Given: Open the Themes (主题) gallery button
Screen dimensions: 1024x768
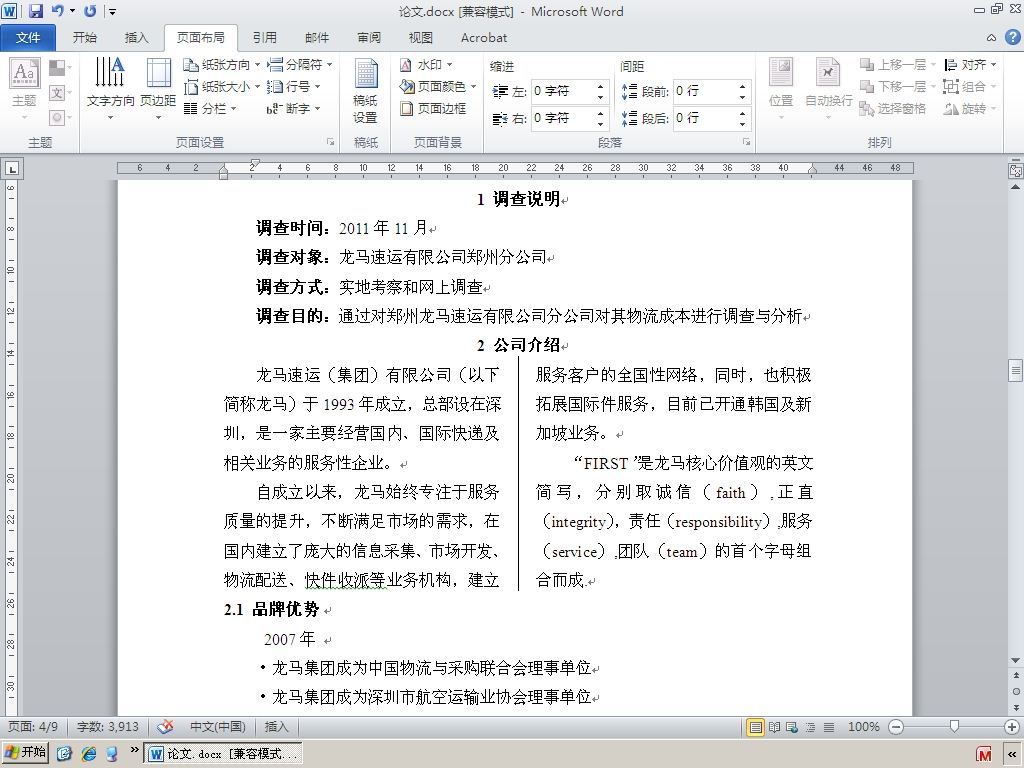Looking at the screenshot, I should tap(25, 89).
